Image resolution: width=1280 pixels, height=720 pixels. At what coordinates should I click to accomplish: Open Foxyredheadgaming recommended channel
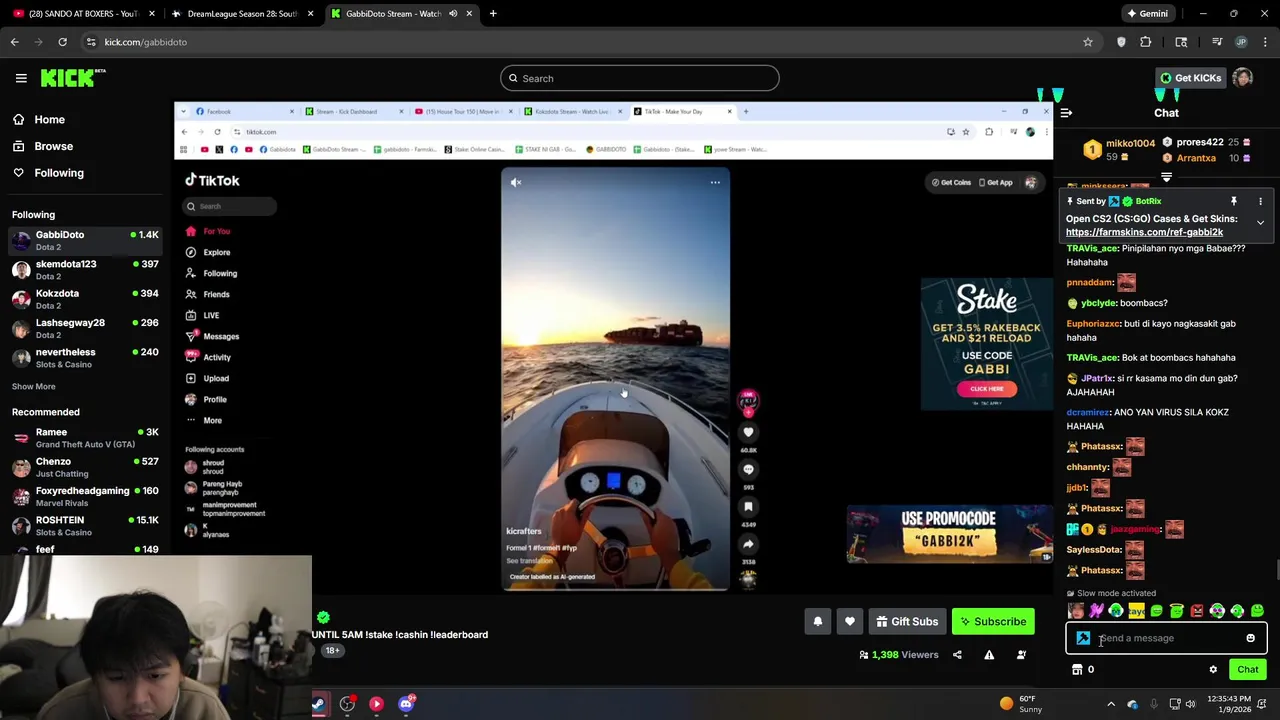[x=85, y=497]
